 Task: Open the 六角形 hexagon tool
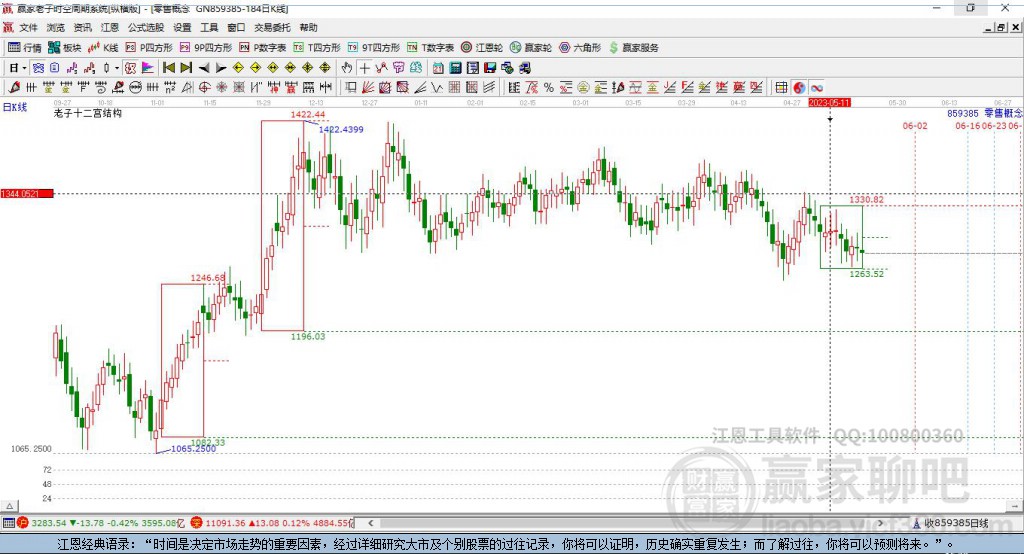(580, 48)
